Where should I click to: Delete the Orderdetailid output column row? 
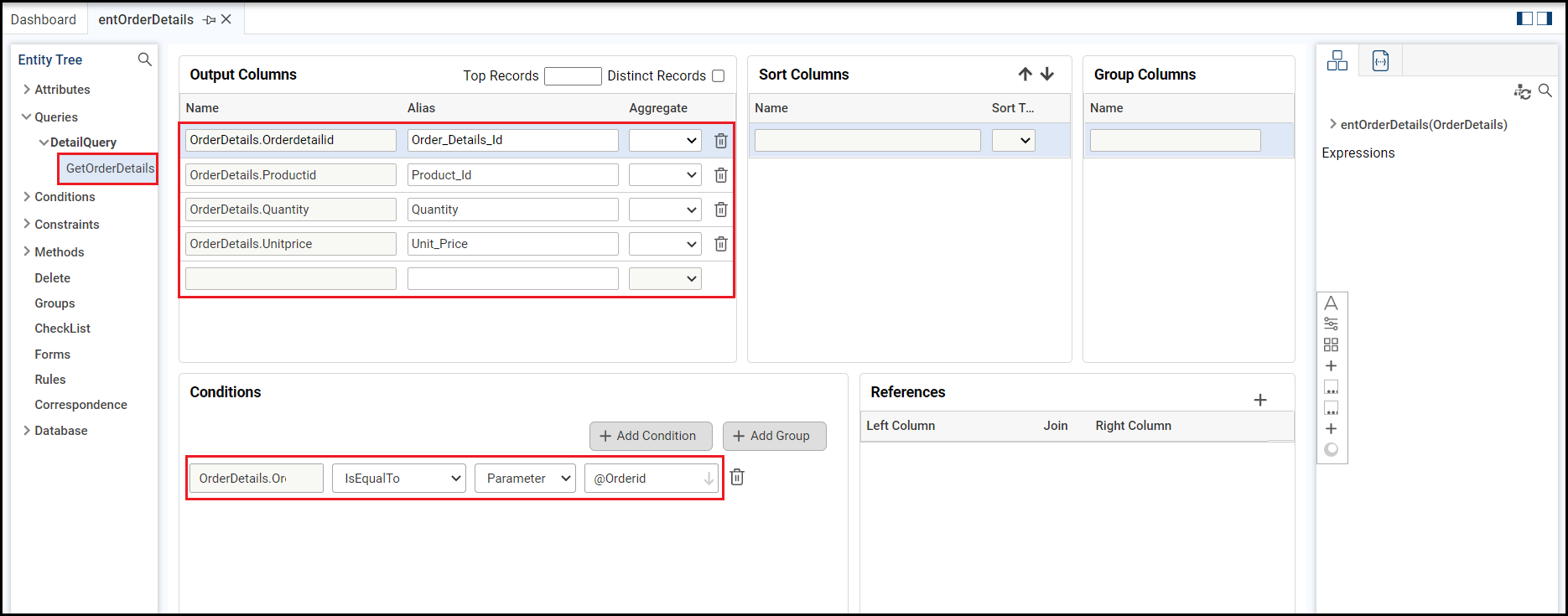(720, 141)
